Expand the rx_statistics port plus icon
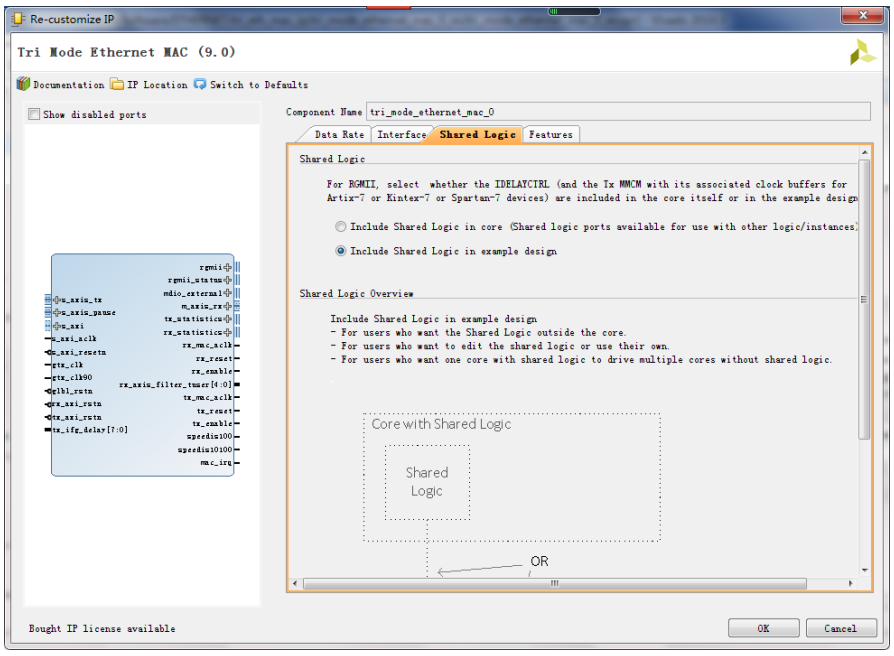 tap(227, 332)
